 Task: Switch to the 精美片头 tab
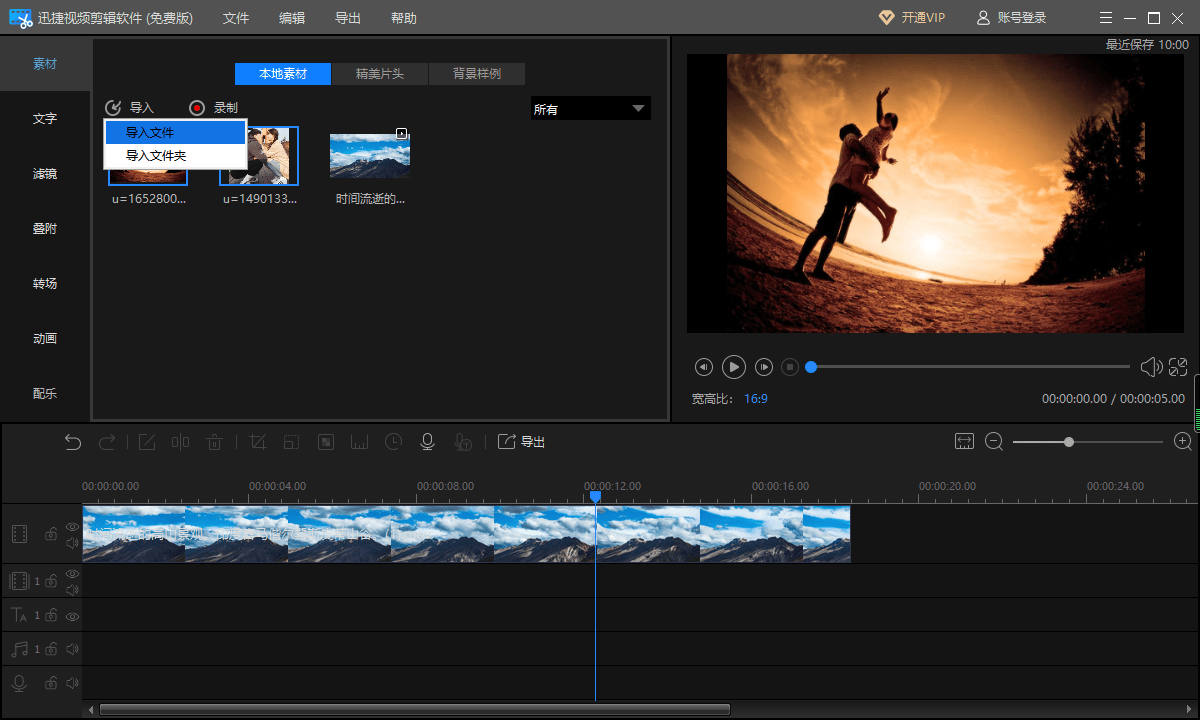point(380,74)
